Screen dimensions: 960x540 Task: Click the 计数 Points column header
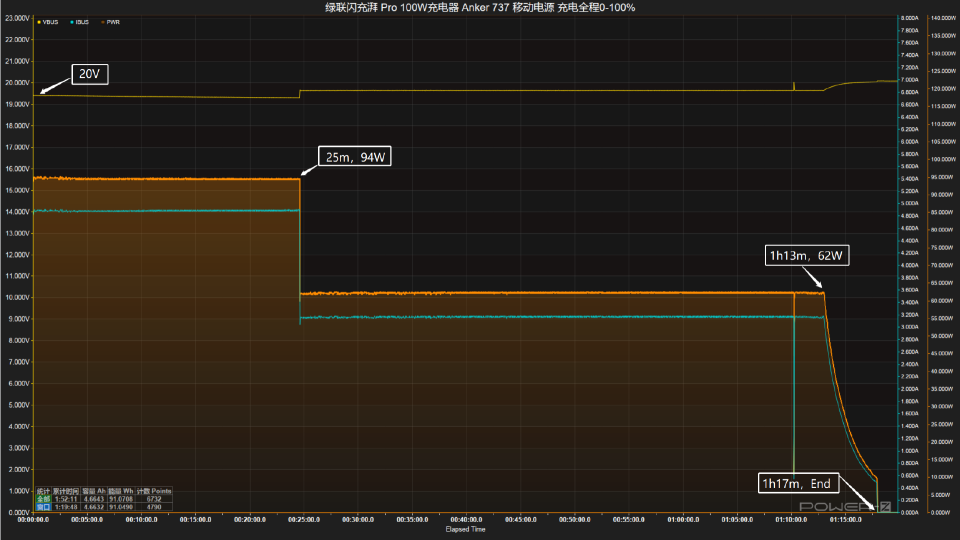point(154,491)
